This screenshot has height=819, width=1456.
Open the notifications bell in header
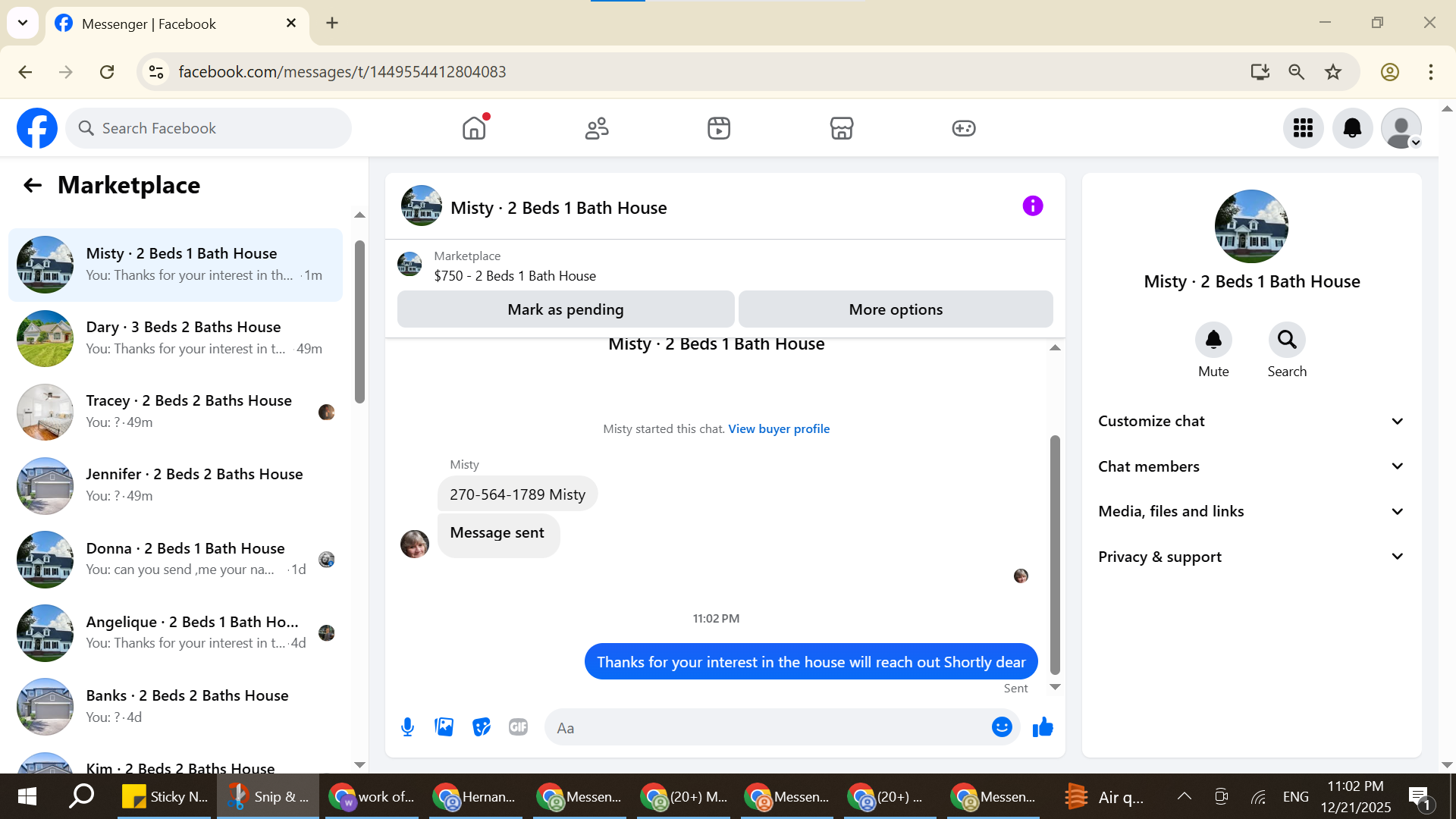1352,128
